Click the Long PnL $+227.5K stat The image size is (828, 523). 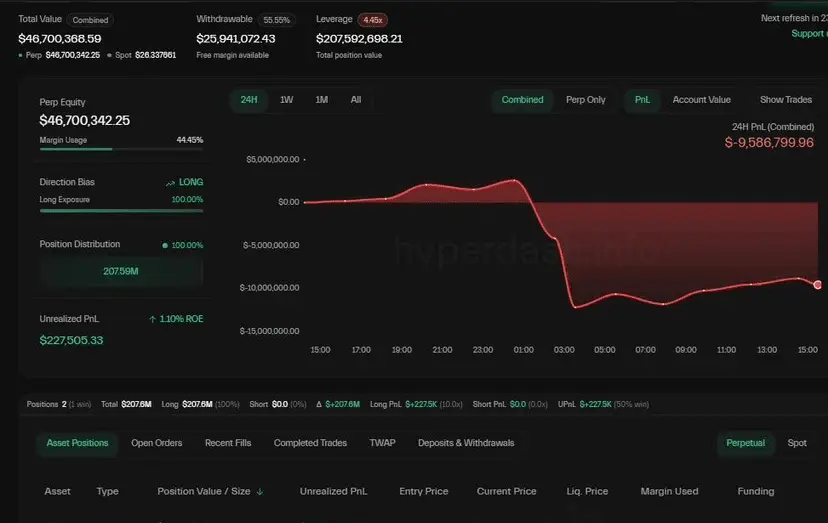[x=416, y=404]
